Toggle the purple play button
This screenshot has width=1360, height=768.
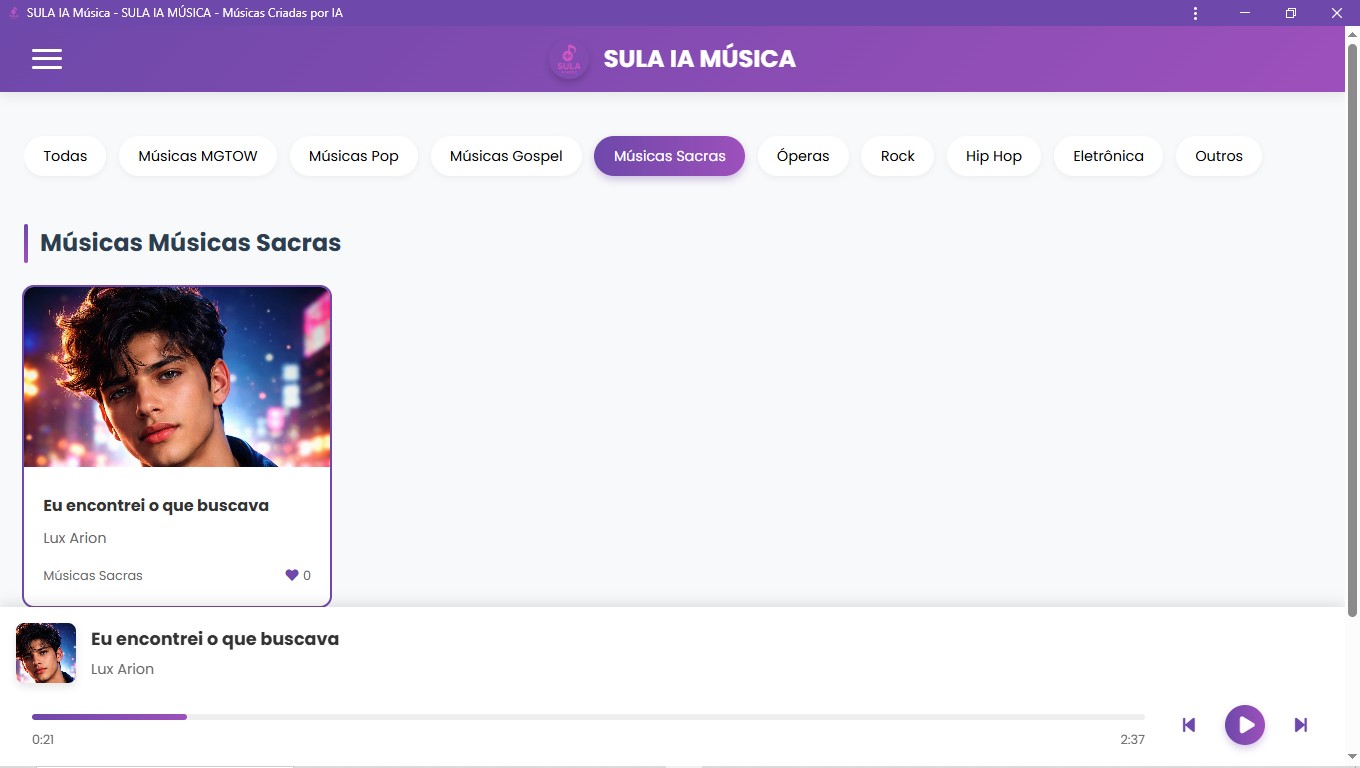click(x=1245, y=725)
